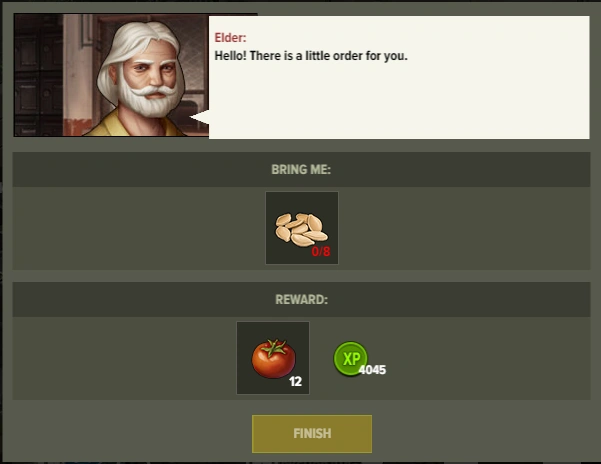This screenshot has width=601, height=464.
Task: Click the speech bubble pointer arrow
Action: [x=199, y=117]
